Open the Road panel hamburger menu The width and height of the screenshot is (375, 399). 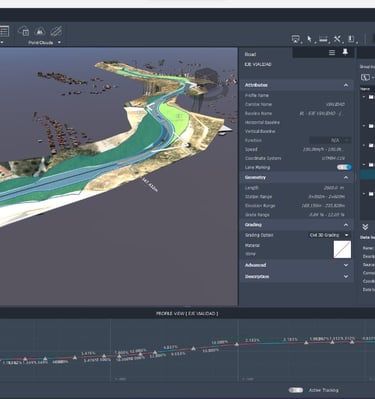tap(332, 53)
